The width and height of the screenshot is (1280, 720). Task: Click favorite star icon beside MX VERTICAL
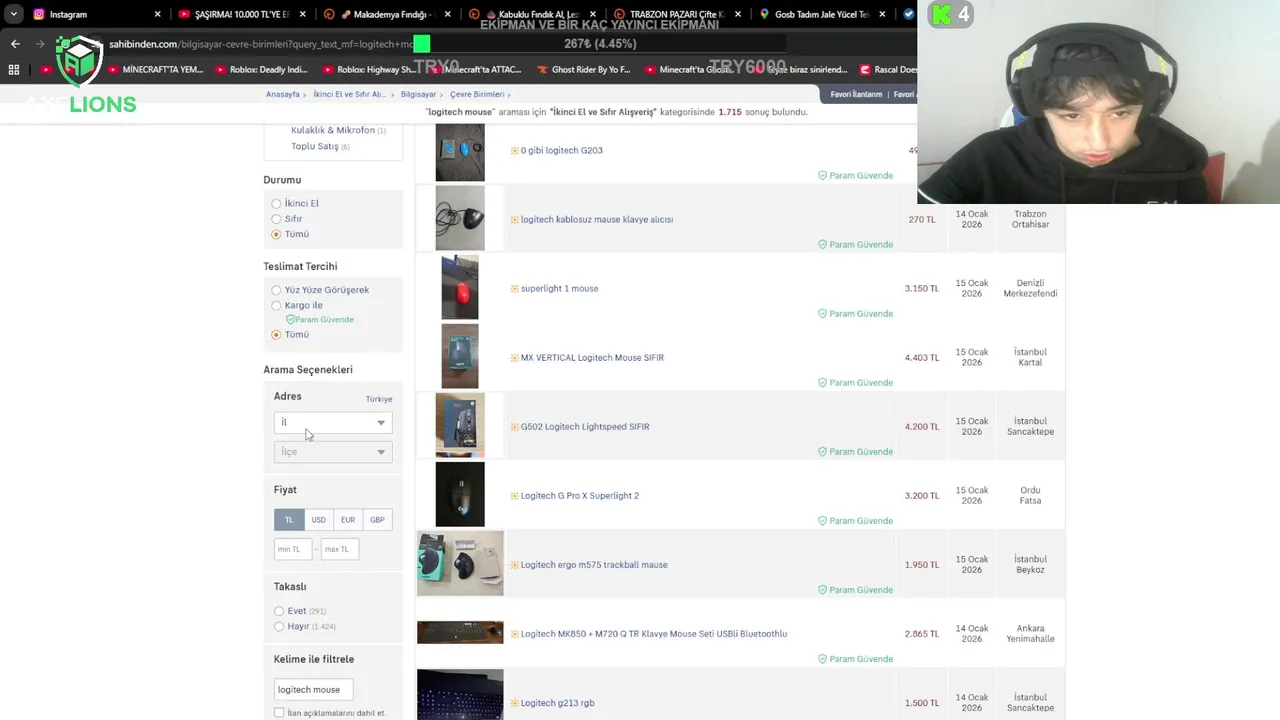point(514,358)
